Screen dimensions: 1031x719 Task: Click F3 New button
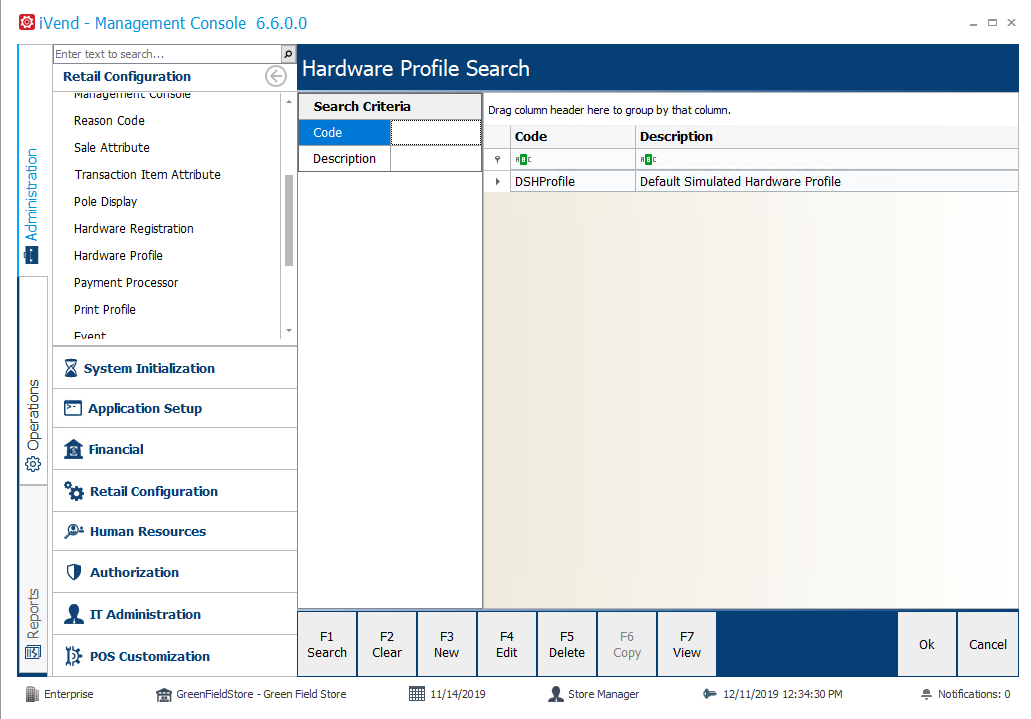pos(446,645)
